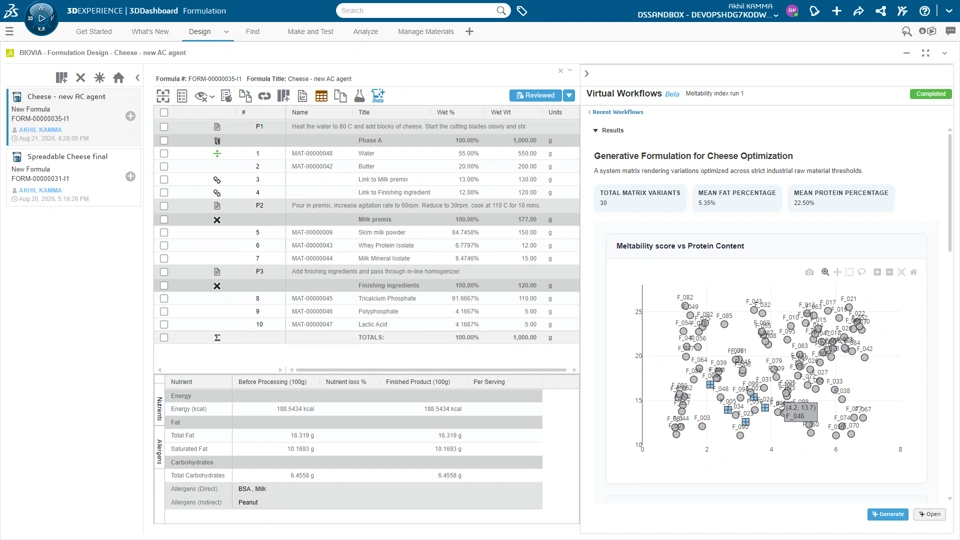
Task: Check the box for Skim milk powder row
Action: pyautogui.click(x=164, y=233)
